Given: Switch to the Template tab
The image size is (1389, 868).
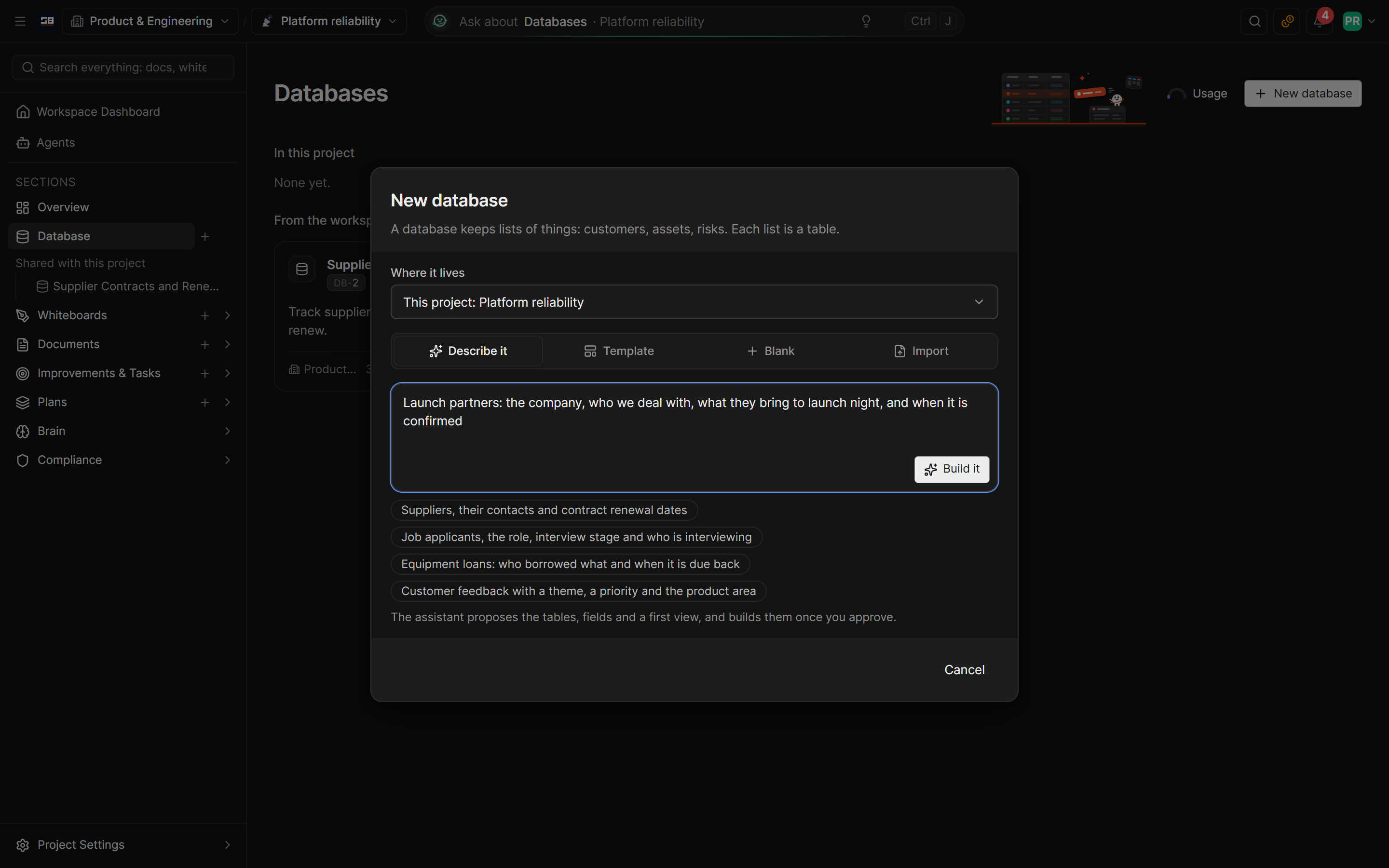Looking at the screenshot, I should click(619, 351).
